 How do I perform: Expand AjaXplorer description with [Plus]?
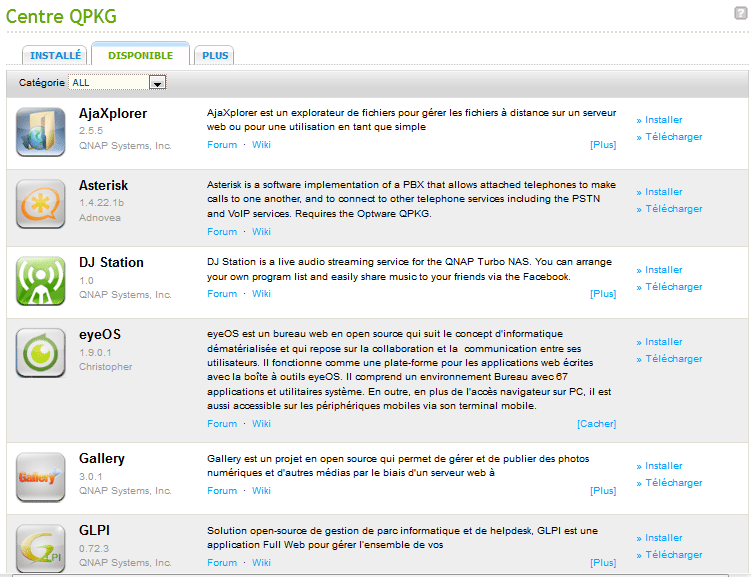pyautogui.click(x=603, y=145)
